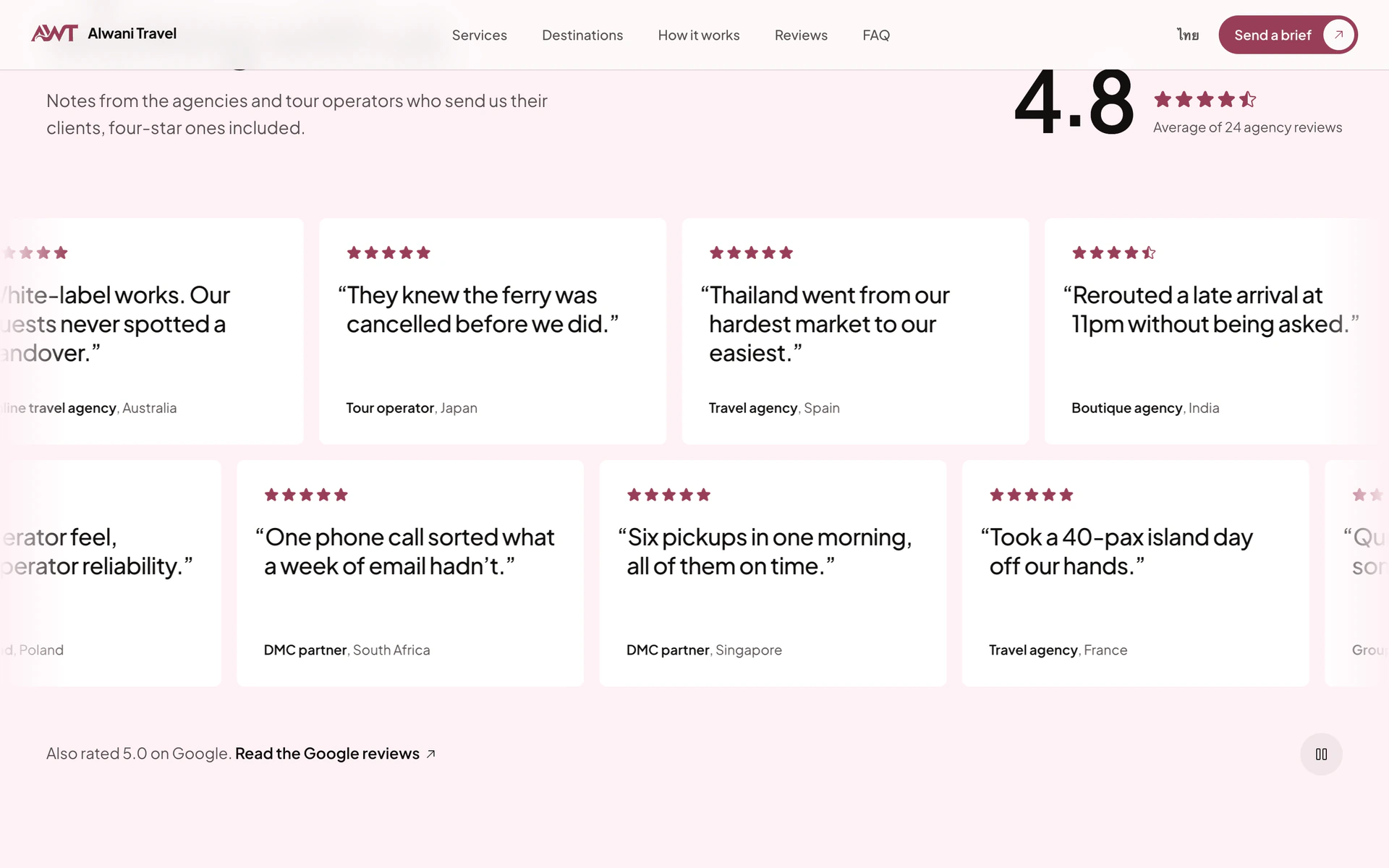Click 'Travel agency, Spain' attribution
Screen dimensions: 1389x868
(774, 408)
